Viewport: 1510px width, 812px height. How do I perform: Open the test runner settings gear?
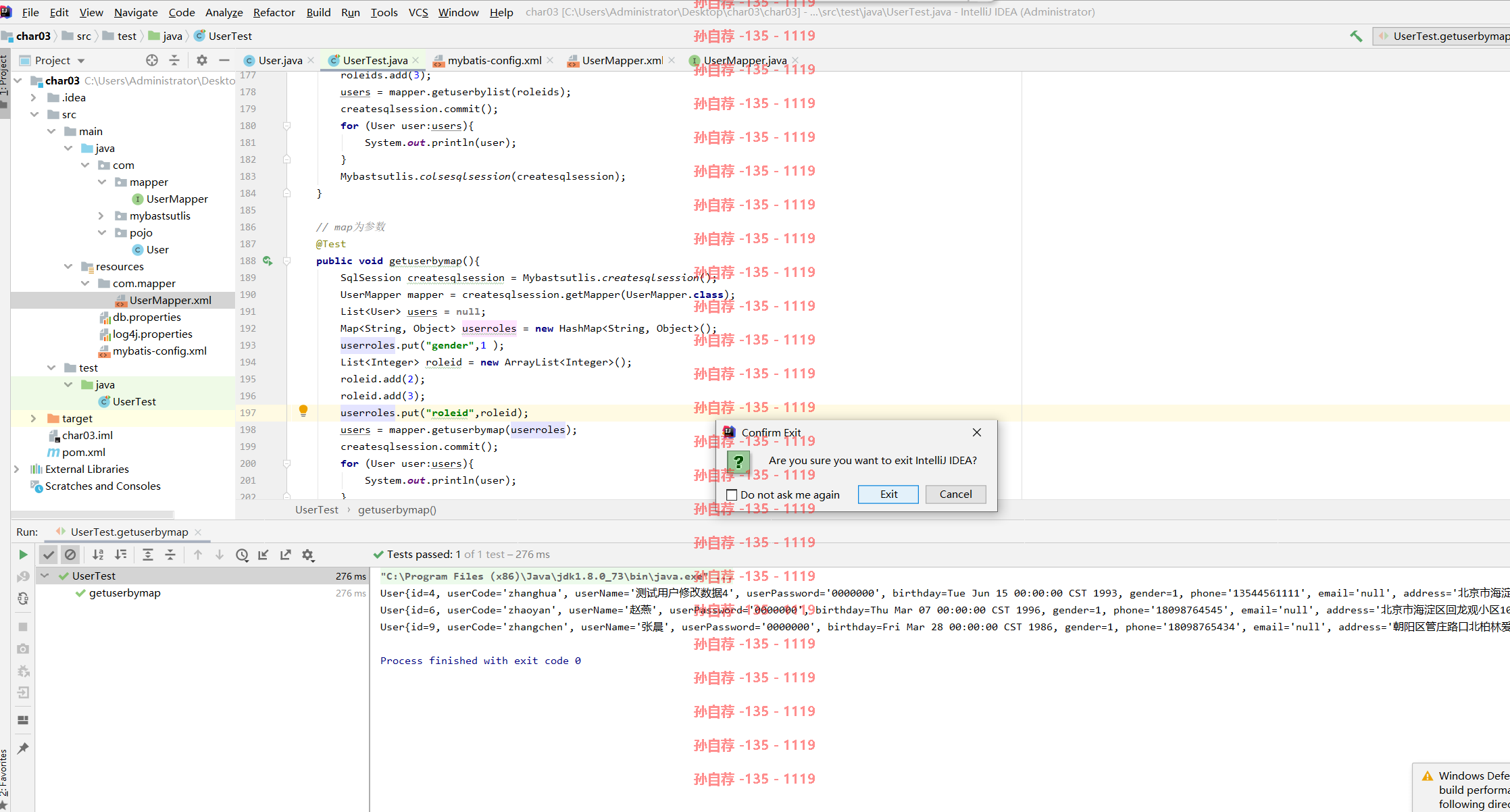click(x=308, y=555)
